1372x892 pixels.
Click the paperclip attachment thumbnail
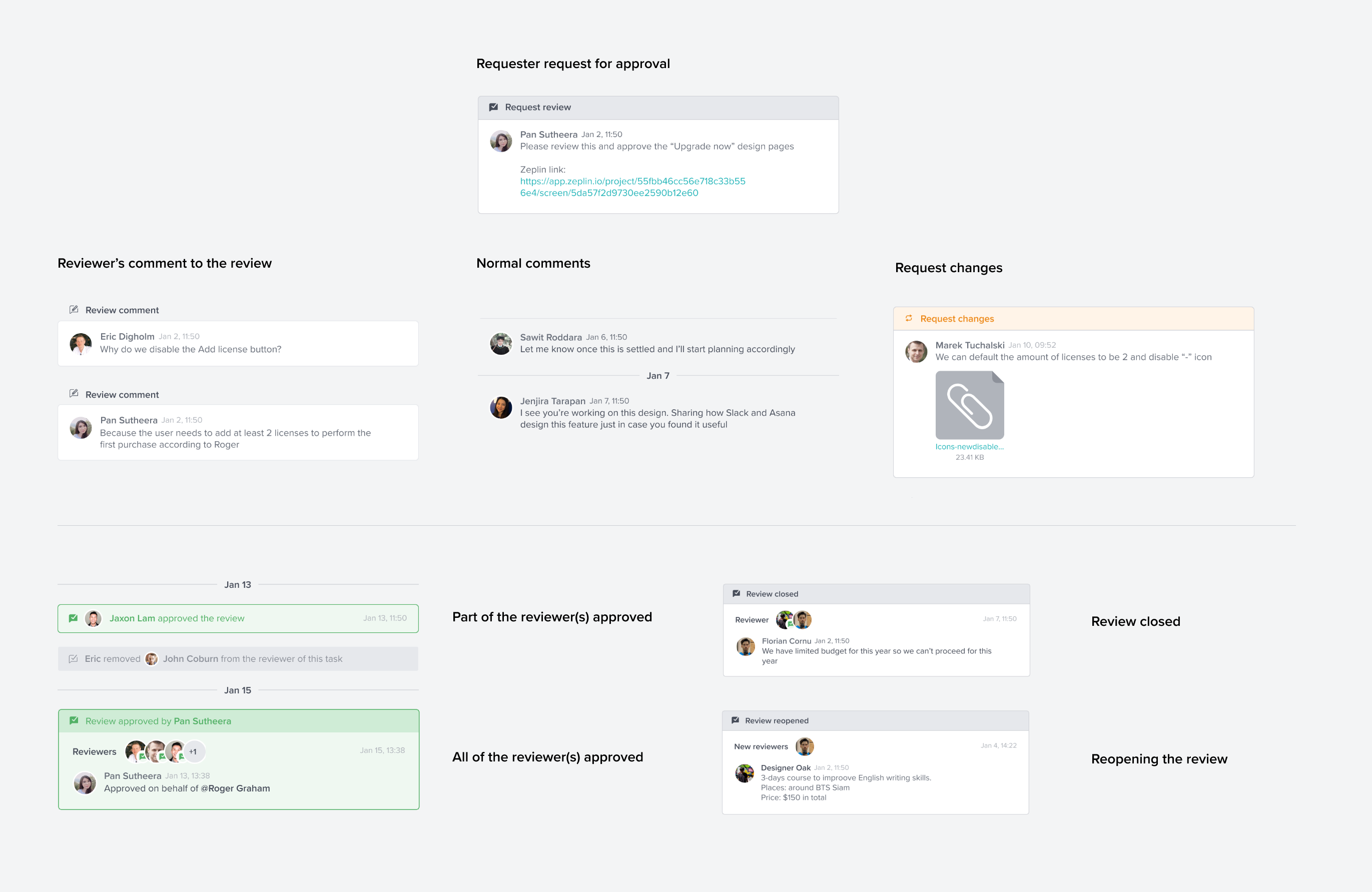click(970, 405)
